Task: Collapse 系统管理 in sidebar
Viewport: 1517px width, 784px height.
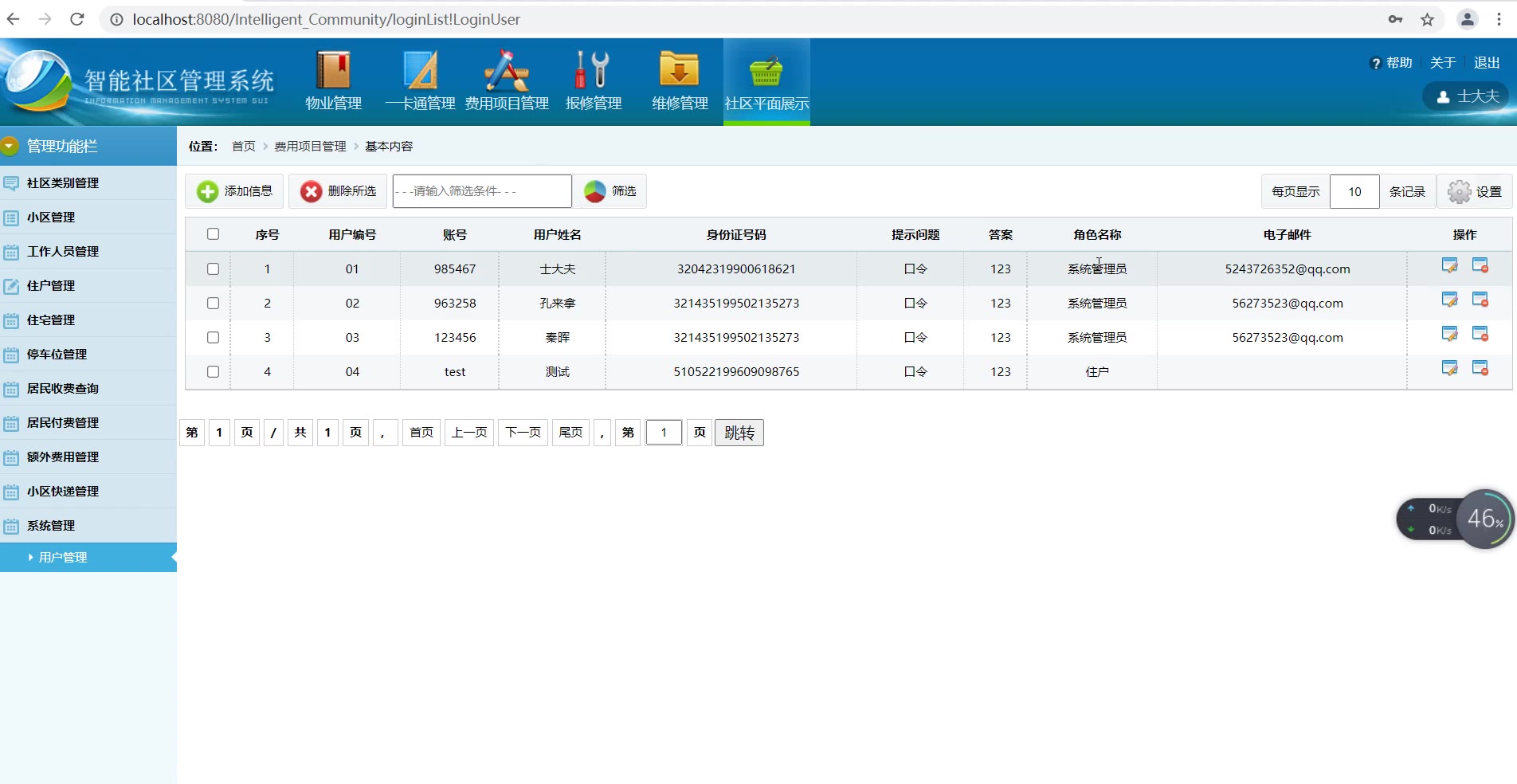Action: pos(88,525)
